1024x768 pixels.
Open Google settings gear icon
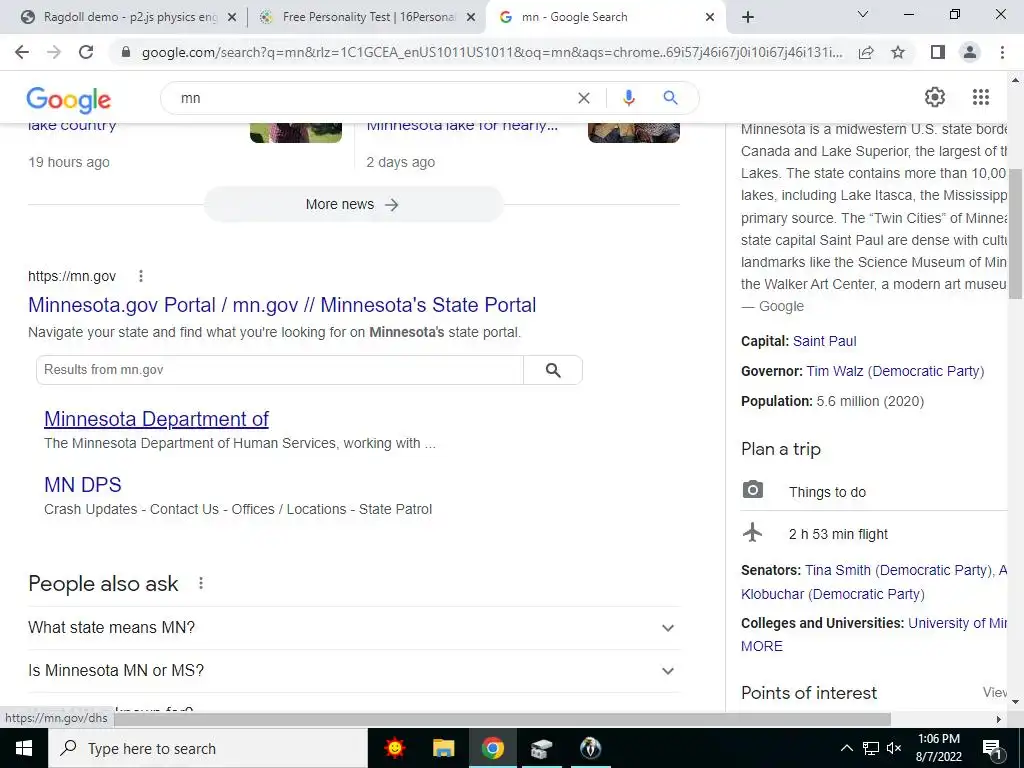click(935, 97)
